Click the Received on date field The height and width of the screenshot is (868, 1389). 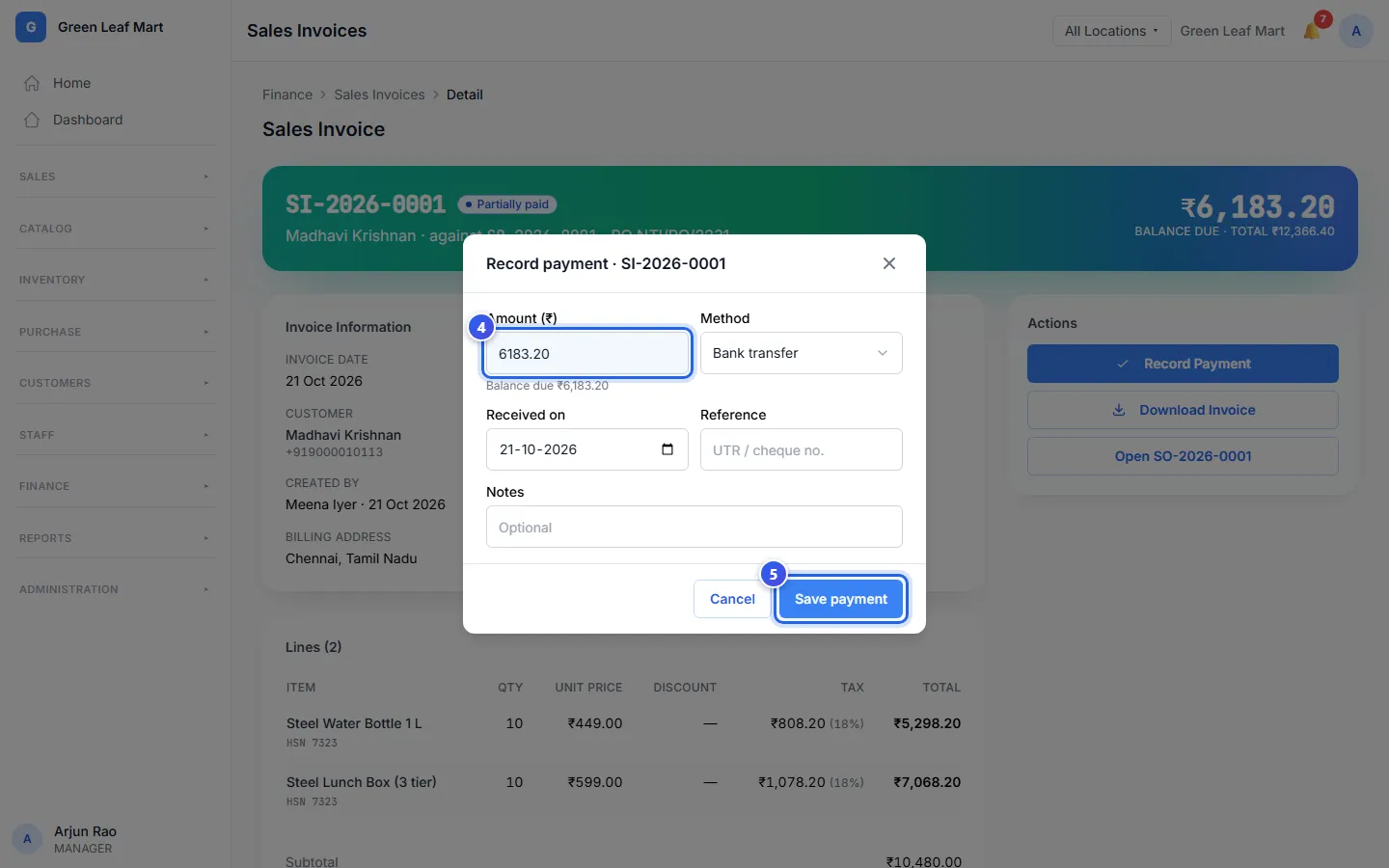click(x=586, y=449)
